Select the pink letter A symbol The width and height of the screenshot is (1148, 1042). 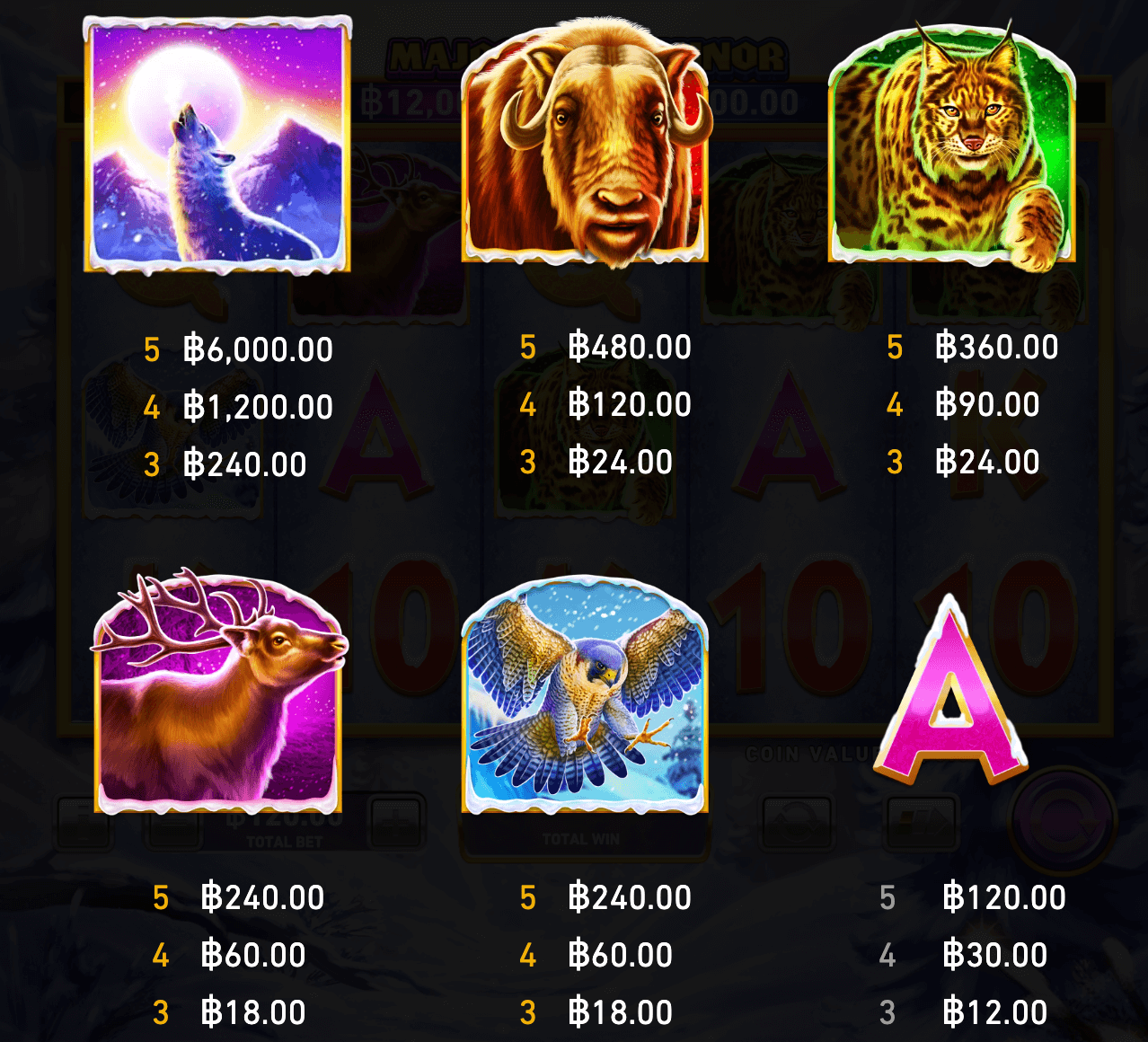click(950, 691)
